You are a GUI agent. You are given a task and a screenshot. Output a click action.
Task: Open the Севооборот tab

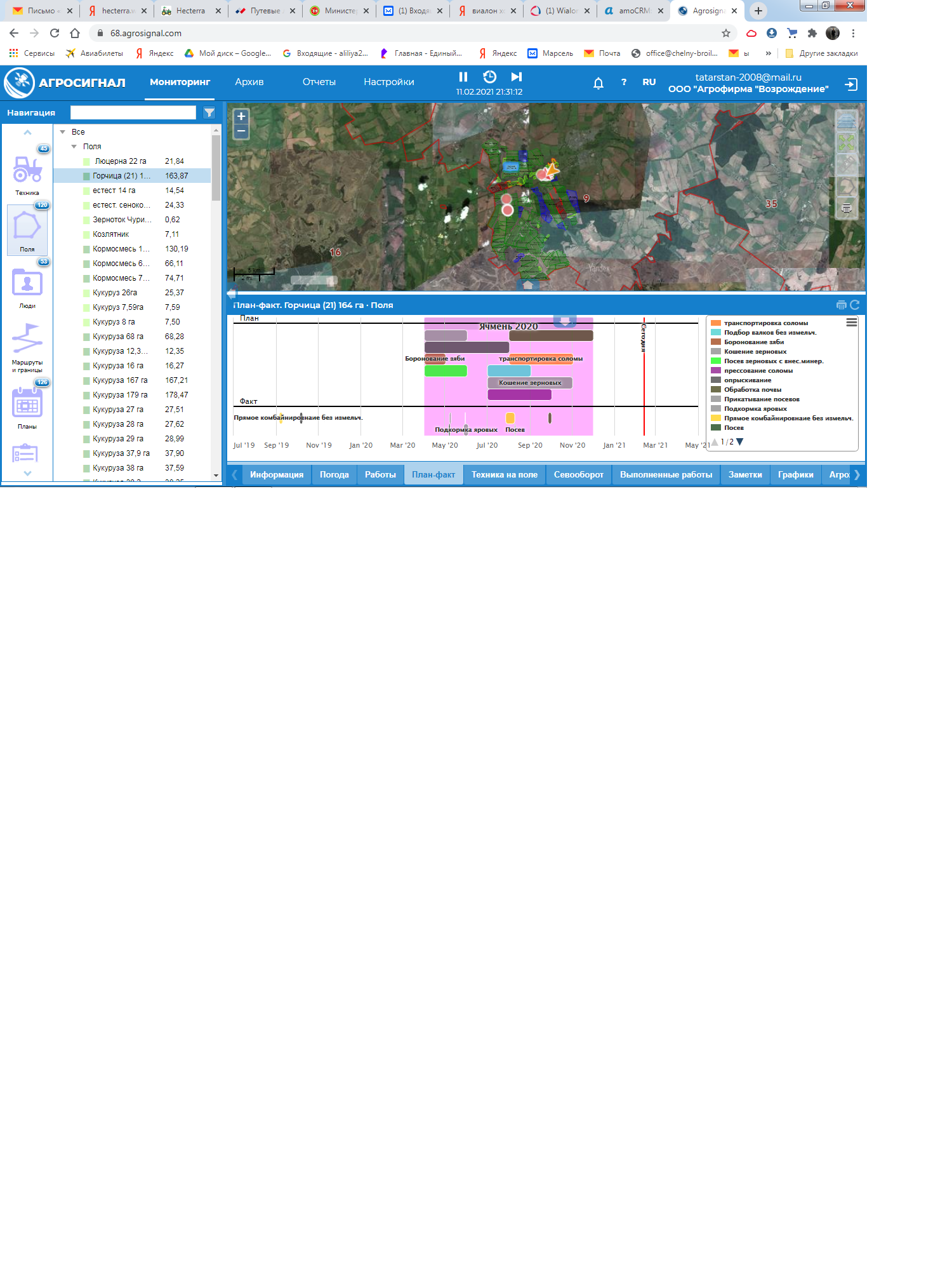point(578,475)
